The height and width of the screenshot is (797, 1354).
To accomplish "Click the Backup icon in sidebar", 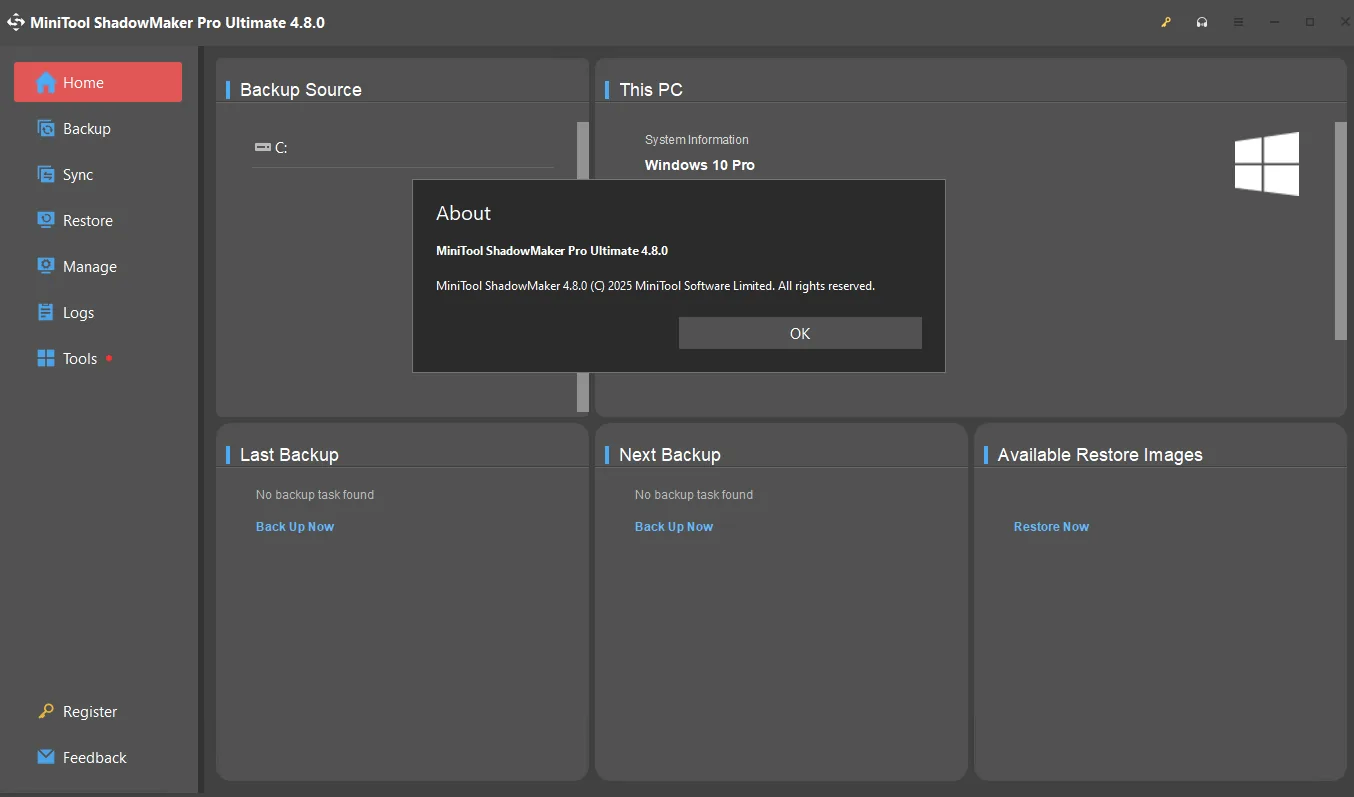I will click(46, 128).
